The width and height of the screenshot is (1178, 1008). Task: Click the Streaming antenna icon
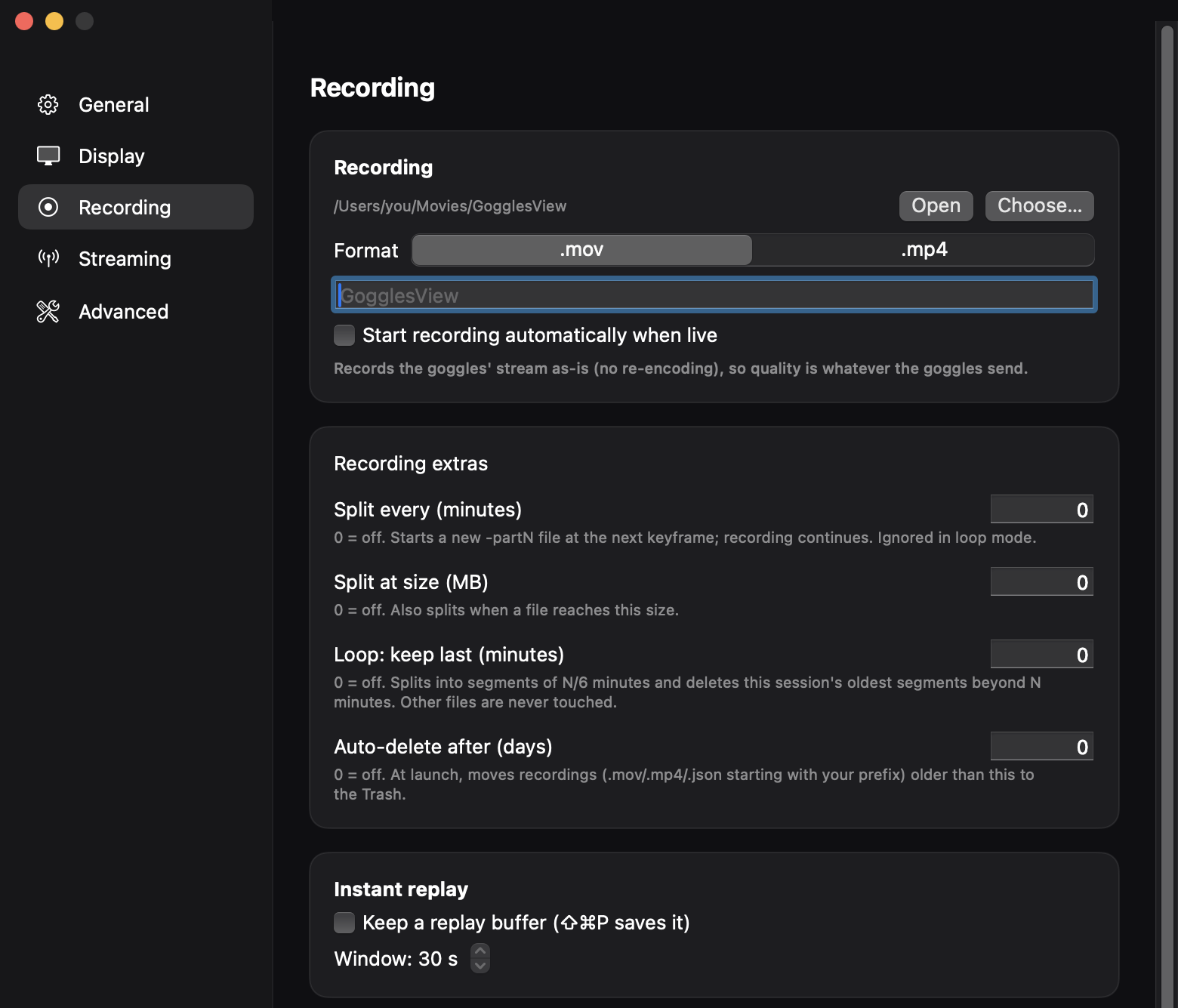[x=48, y=258]
